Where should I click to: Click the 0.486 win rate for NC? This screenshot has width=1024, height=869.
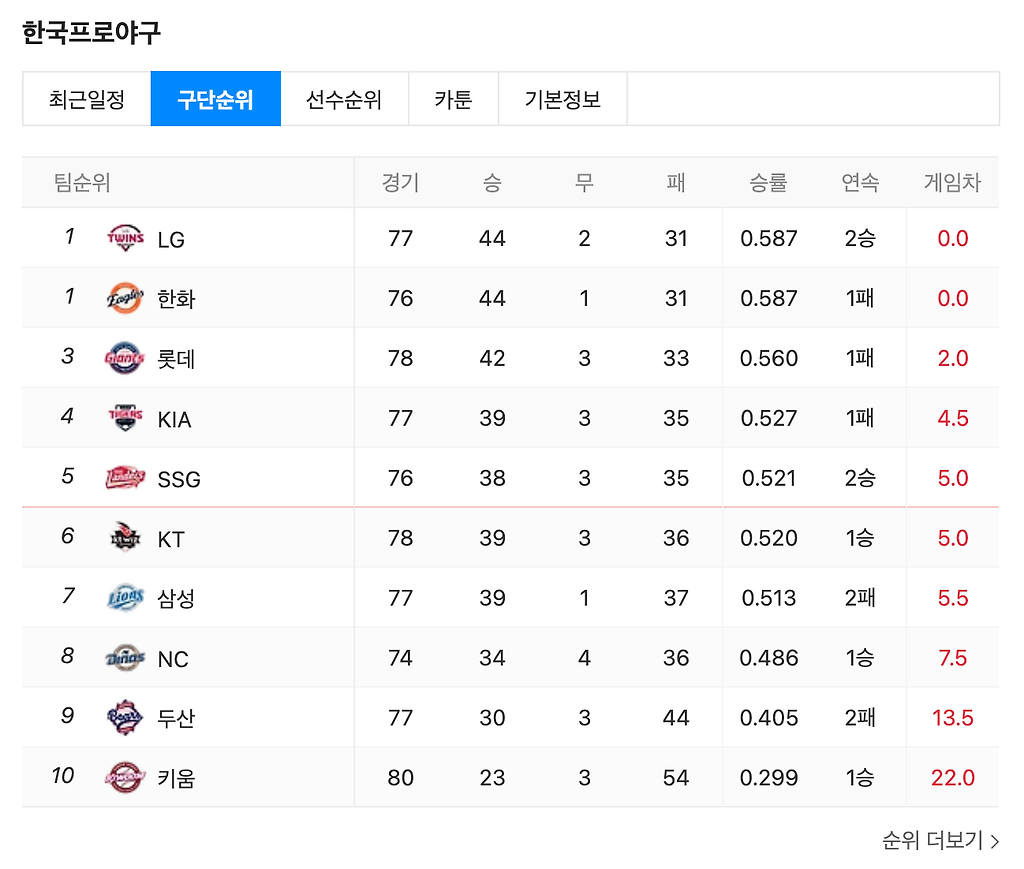769,657
